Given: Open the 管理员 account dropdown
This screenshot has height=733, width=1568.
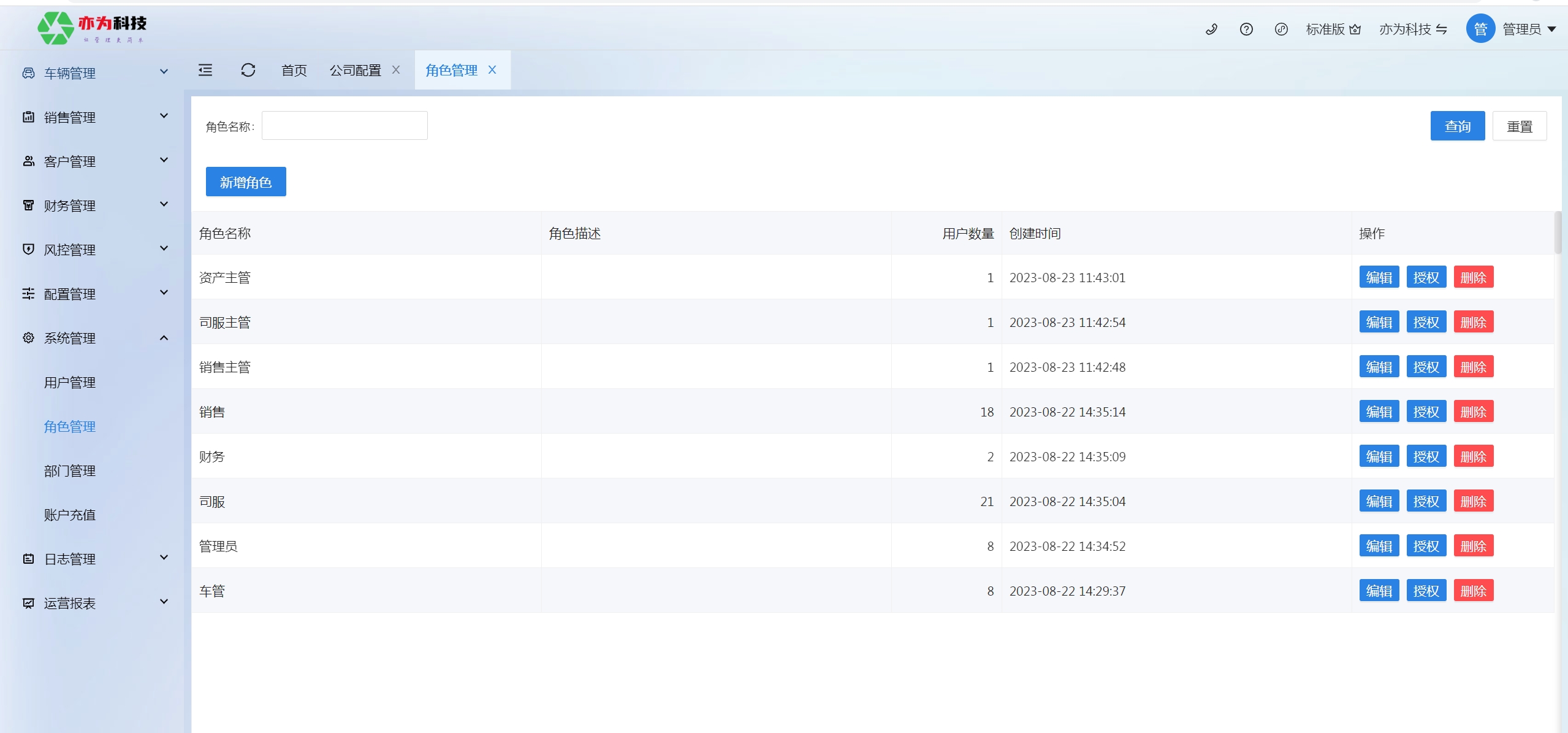Looking at the screenshot, I should (x=1529, y=29).
